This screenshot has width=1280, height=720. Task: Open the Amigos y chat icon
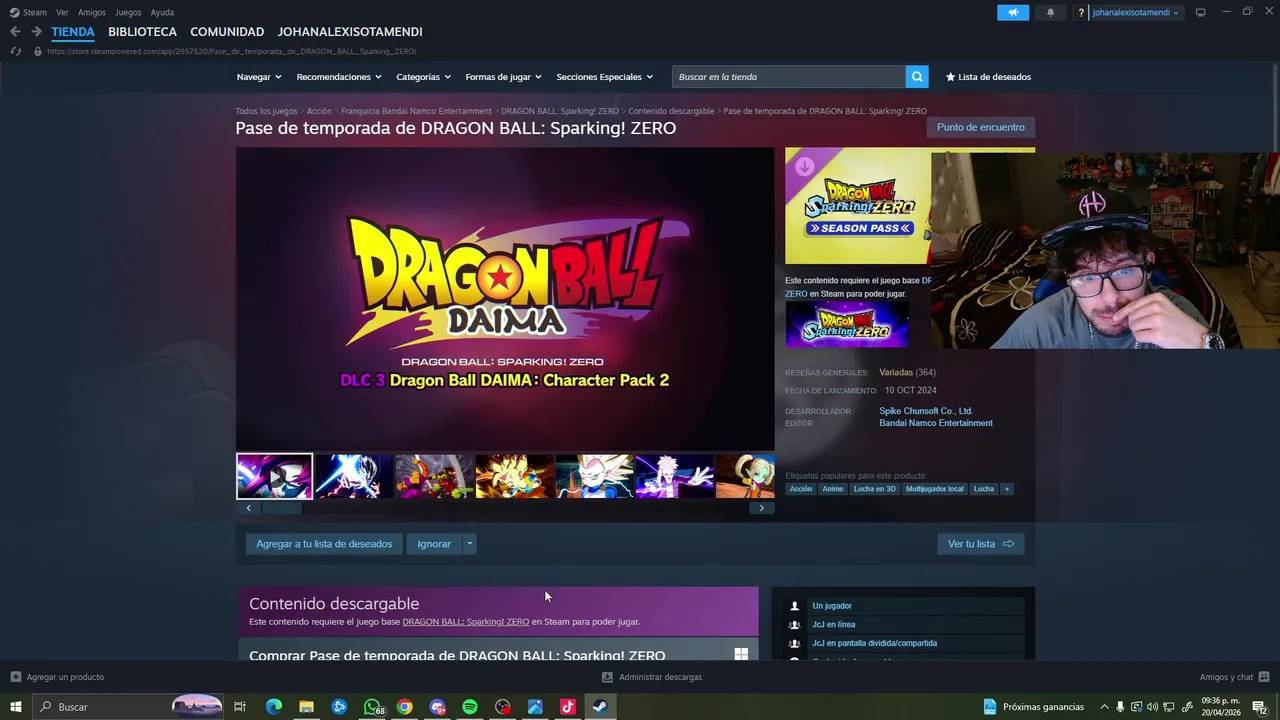coord(1264,677)
